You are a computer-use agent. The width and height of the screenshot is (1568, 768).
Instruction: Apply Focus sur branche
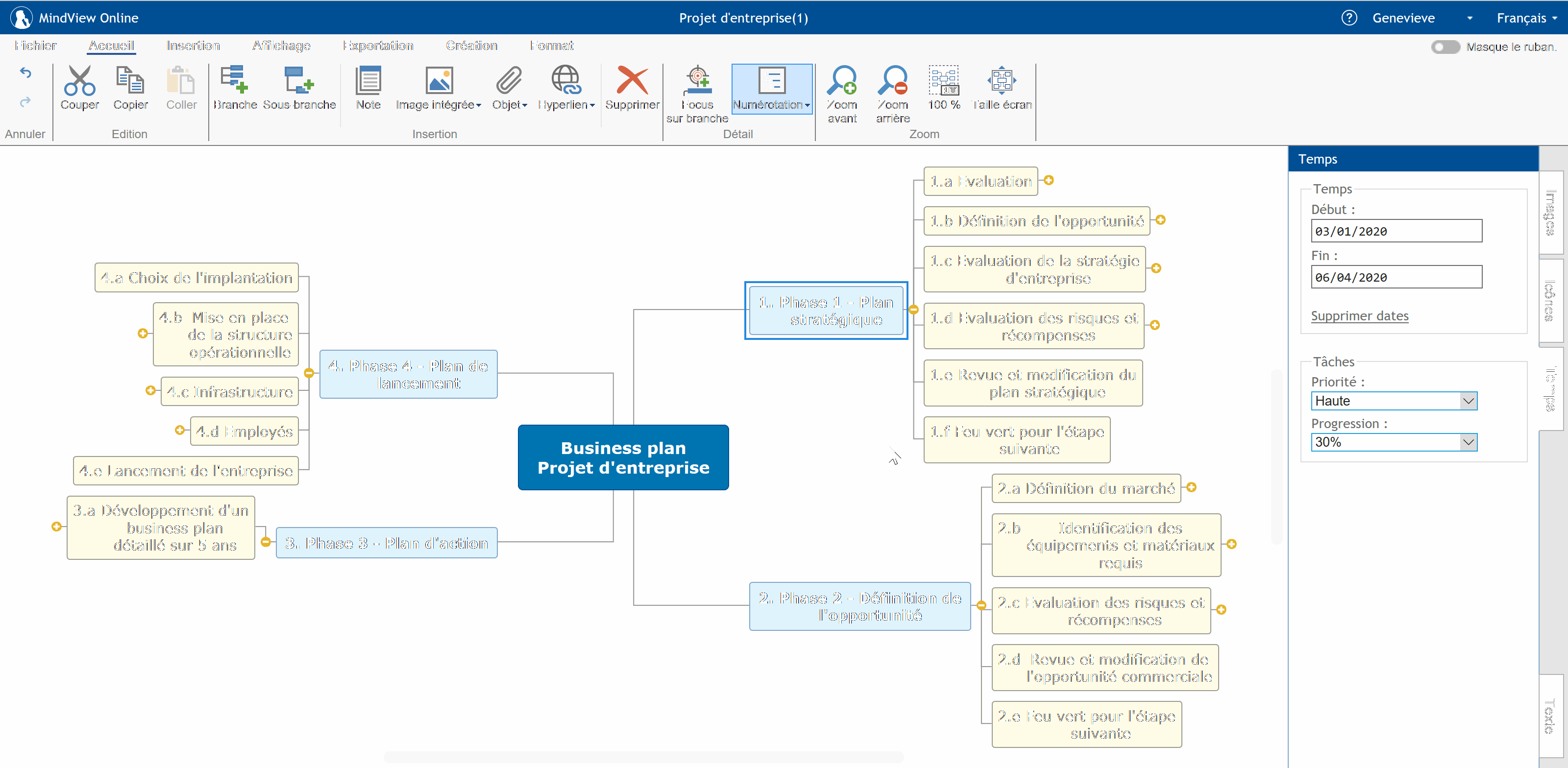click(697, 95)
